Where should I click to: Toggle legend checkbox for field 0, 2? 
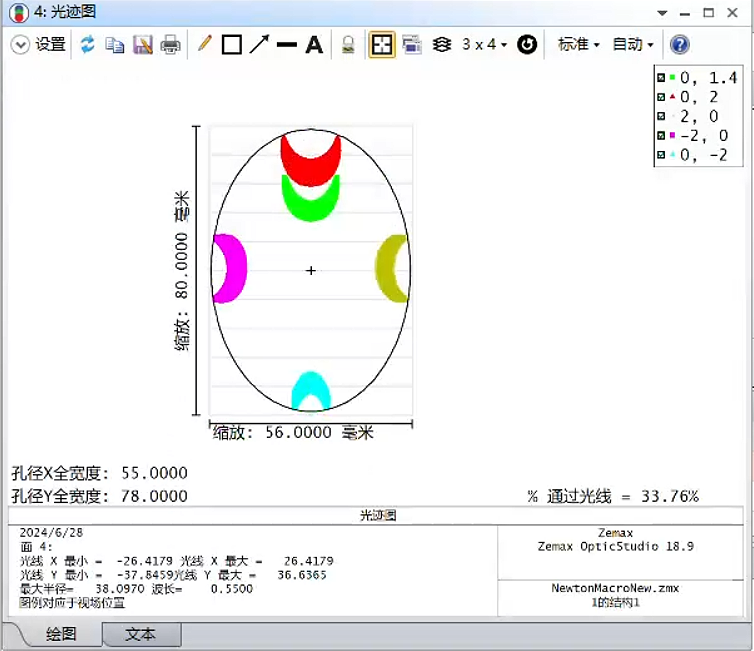point(661,97)
